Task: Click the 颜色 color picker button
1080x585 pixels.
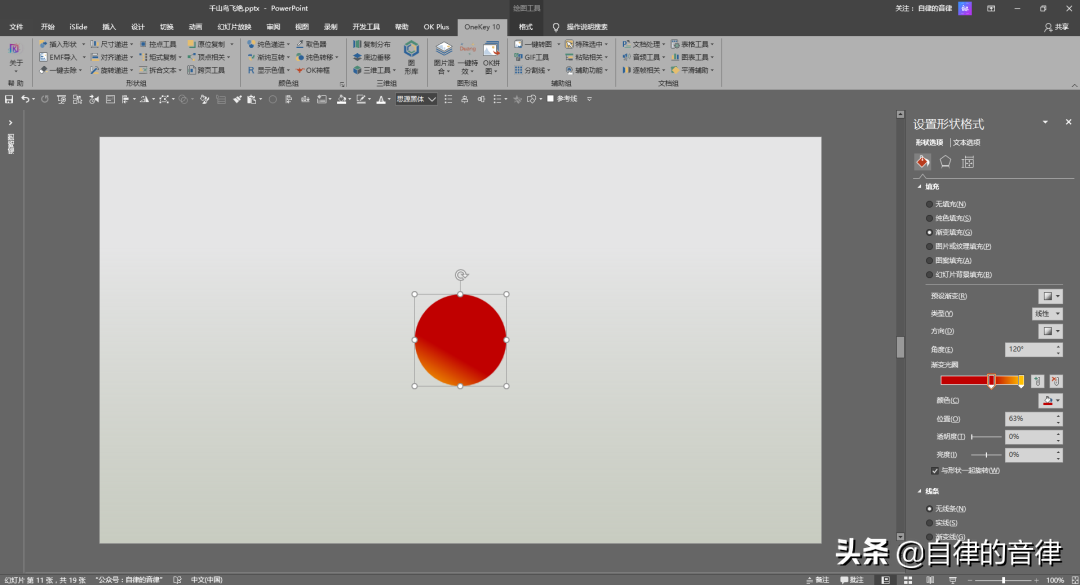Action: (1050, 400)
